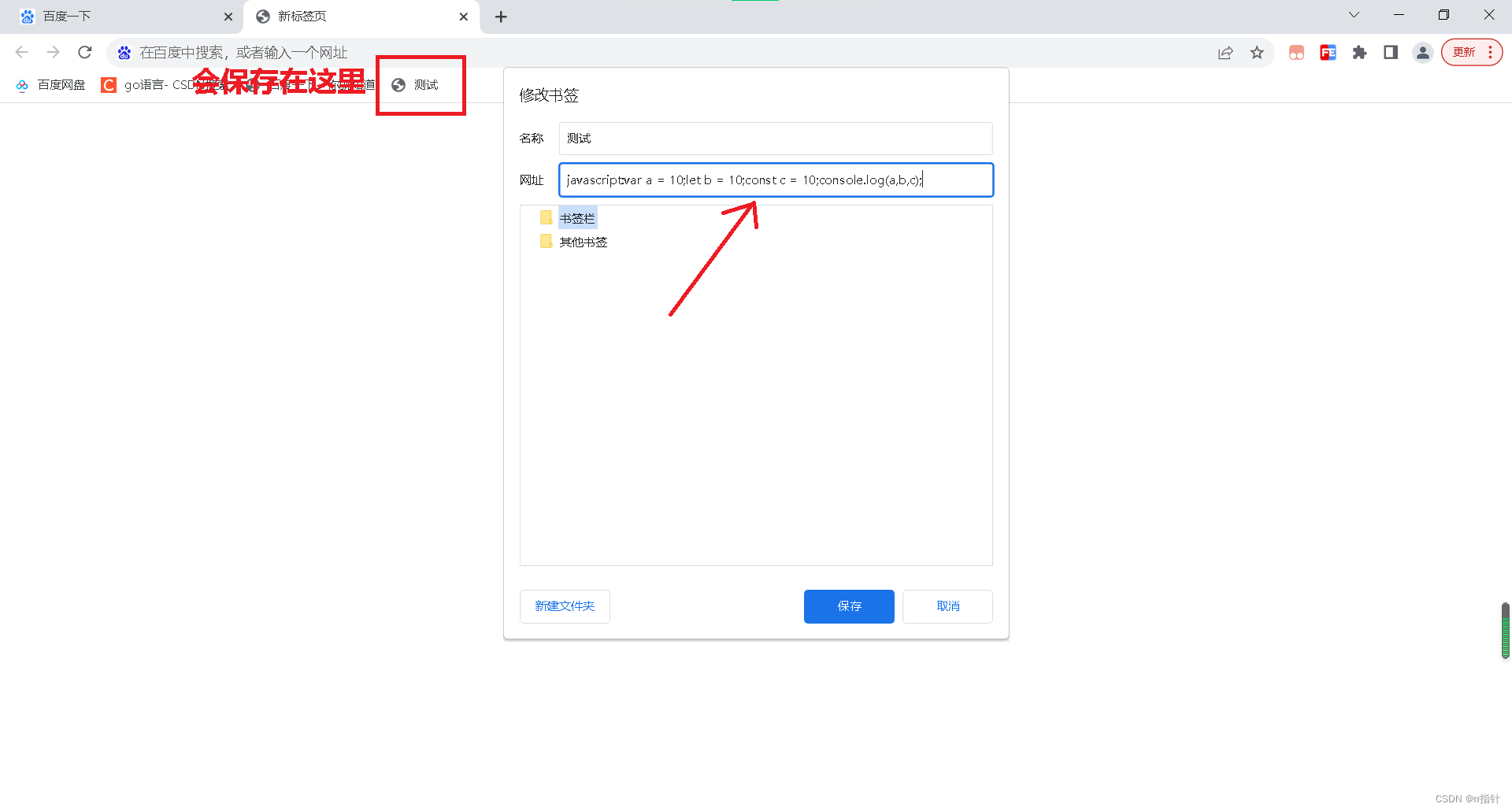The width and height of the screenshot is (1512, 811).
Task: Click the 保存 save button
Action: coord(849,606)
